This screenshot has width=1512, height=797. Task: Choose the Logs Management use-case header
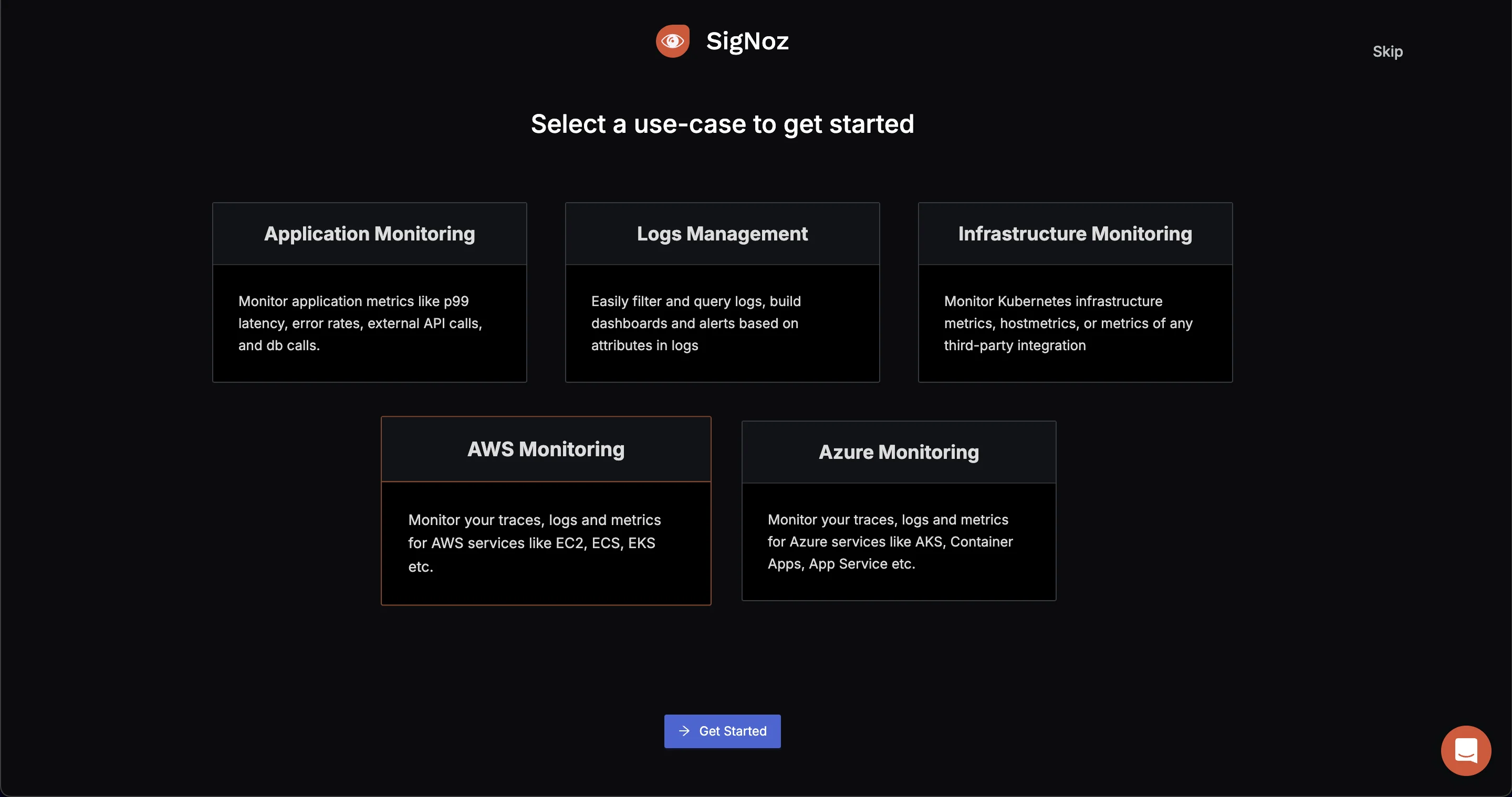tap(723, 234)
